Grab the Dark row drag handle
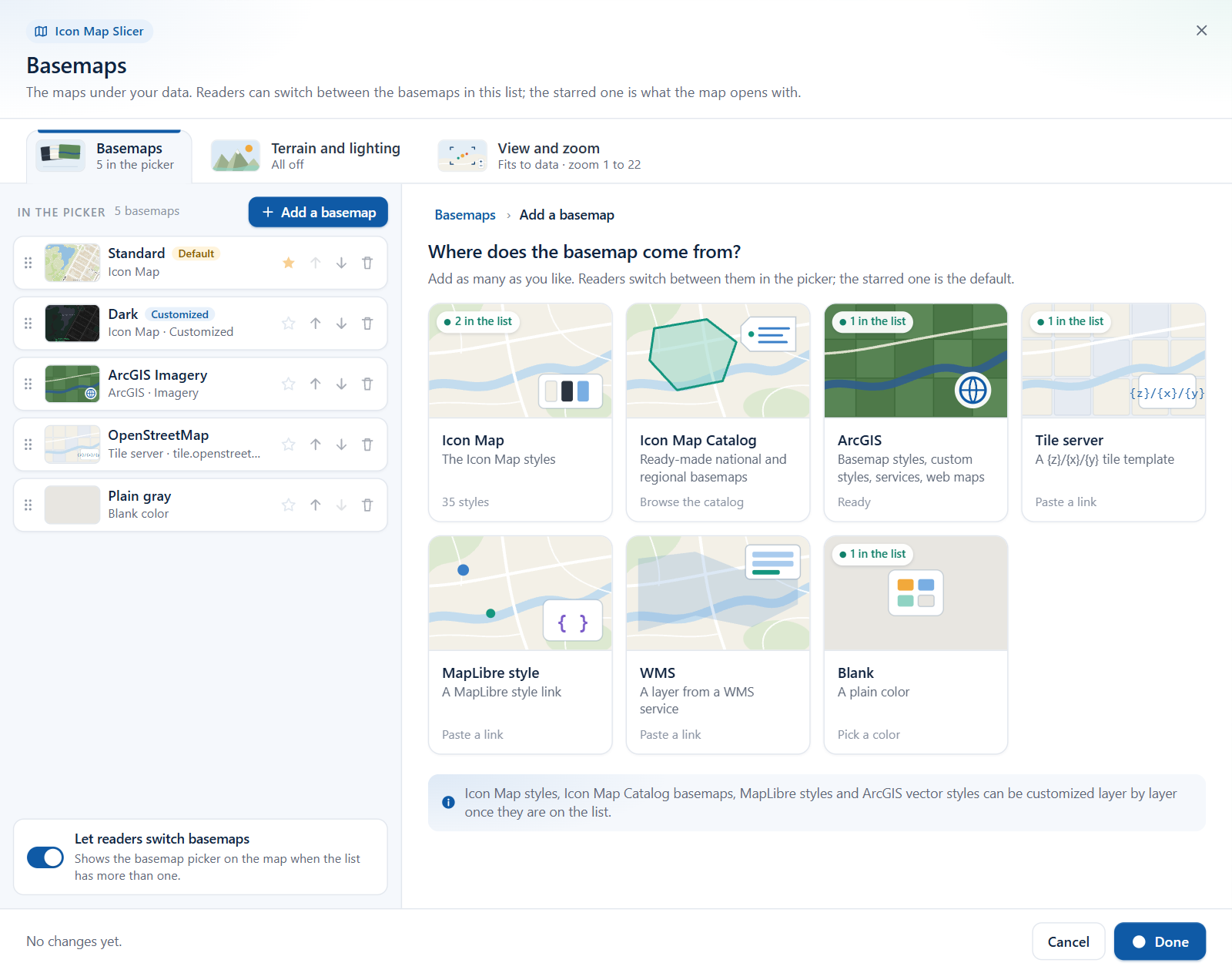The width and height of the screenshot is (1232, 973). pyautogui.click(x=28, y=324)
